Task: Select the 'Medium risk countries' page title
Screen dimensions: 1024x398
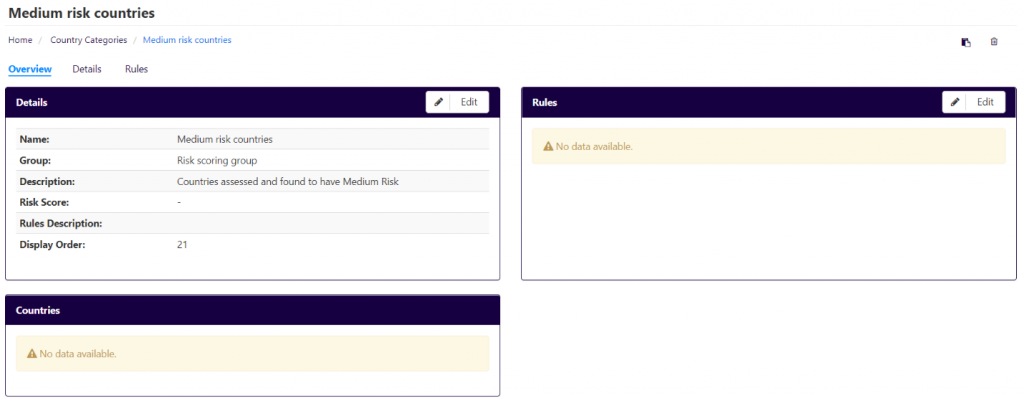Action: 82,12
